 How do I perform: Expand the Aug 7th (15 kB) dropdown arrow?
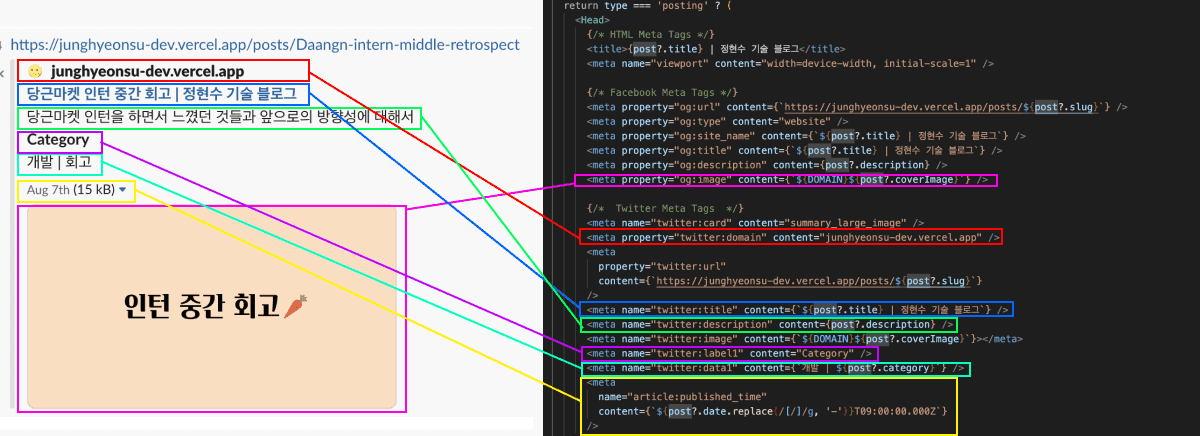pos(122,190)
